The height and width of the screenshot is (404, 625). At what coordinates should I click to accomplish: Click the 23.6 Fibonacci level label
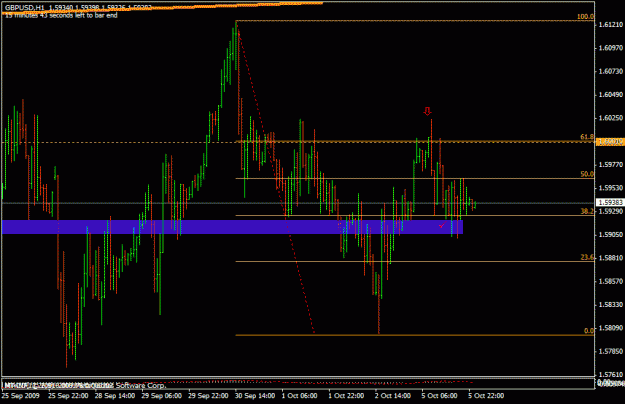[x=587, y=257]
